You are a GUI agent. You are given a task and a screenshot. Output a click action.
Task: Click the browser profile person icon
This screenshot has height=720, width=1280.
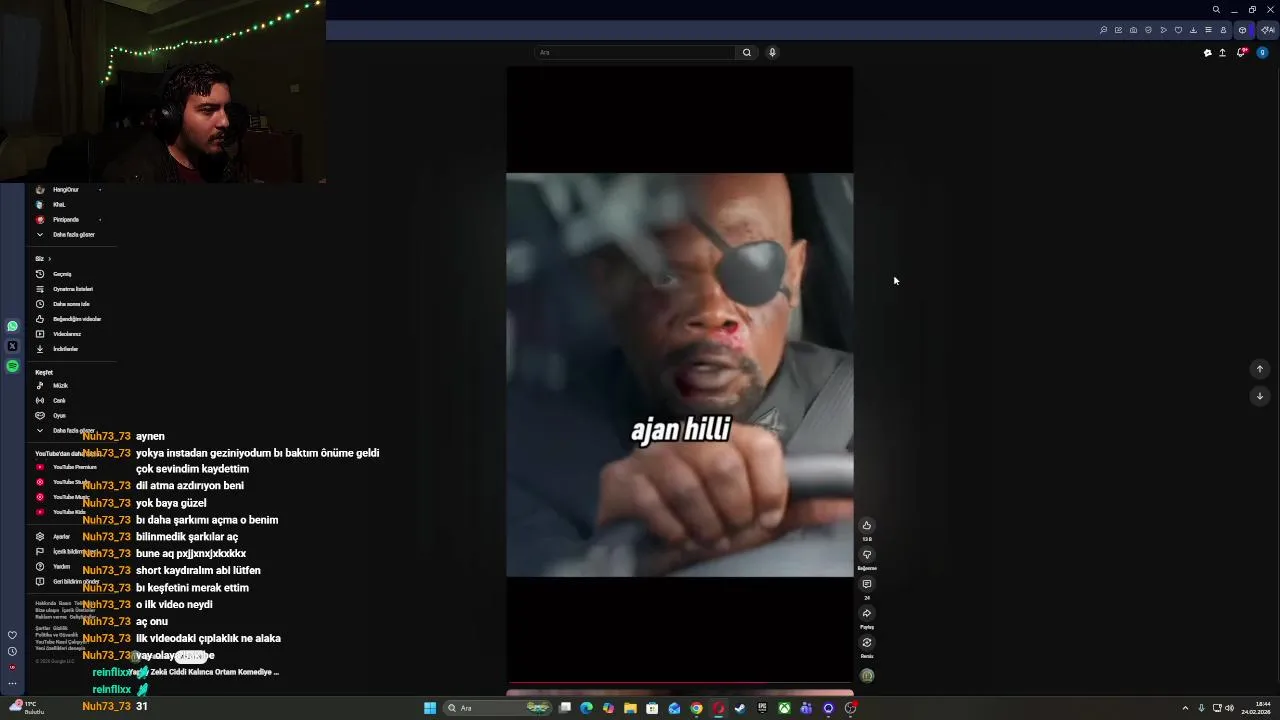[1223, 30]
